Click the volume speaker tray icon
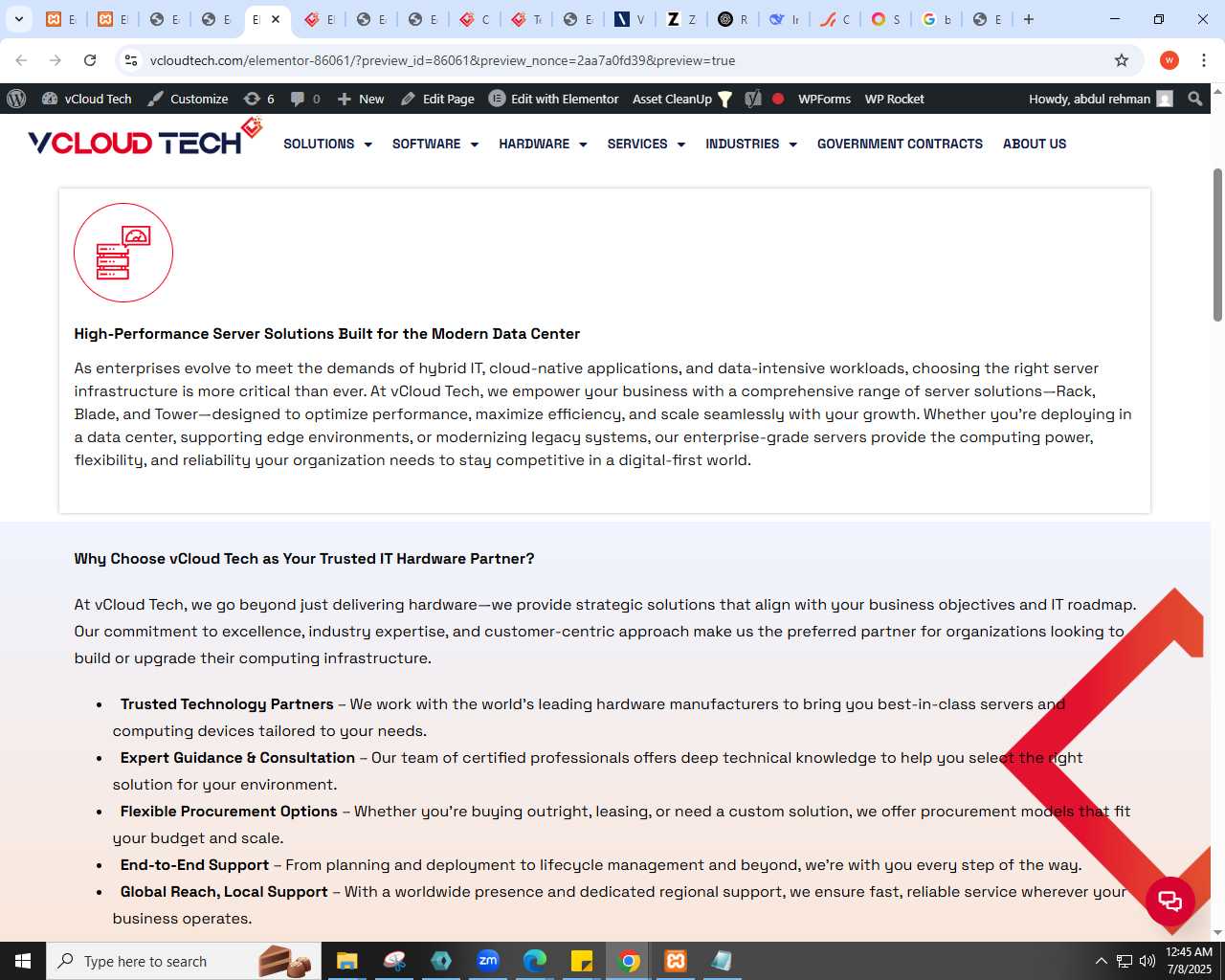This screenshot has width=1225, height=980. [1147, 961]
